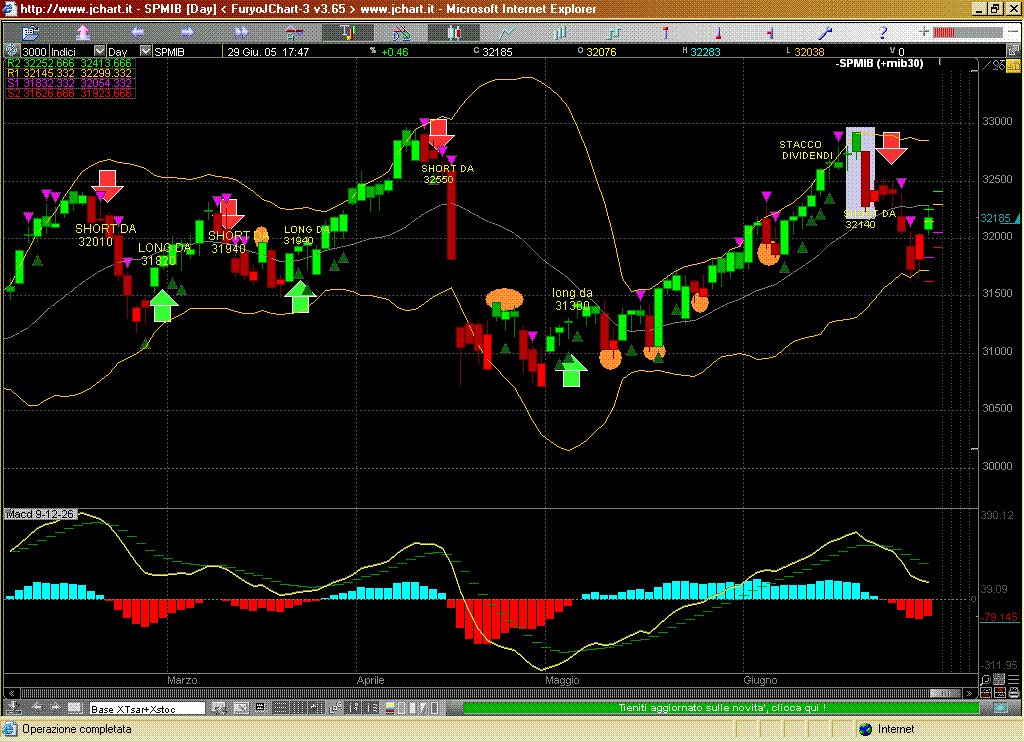Click the pink upload arrow icon

click(x=84, y=32)
